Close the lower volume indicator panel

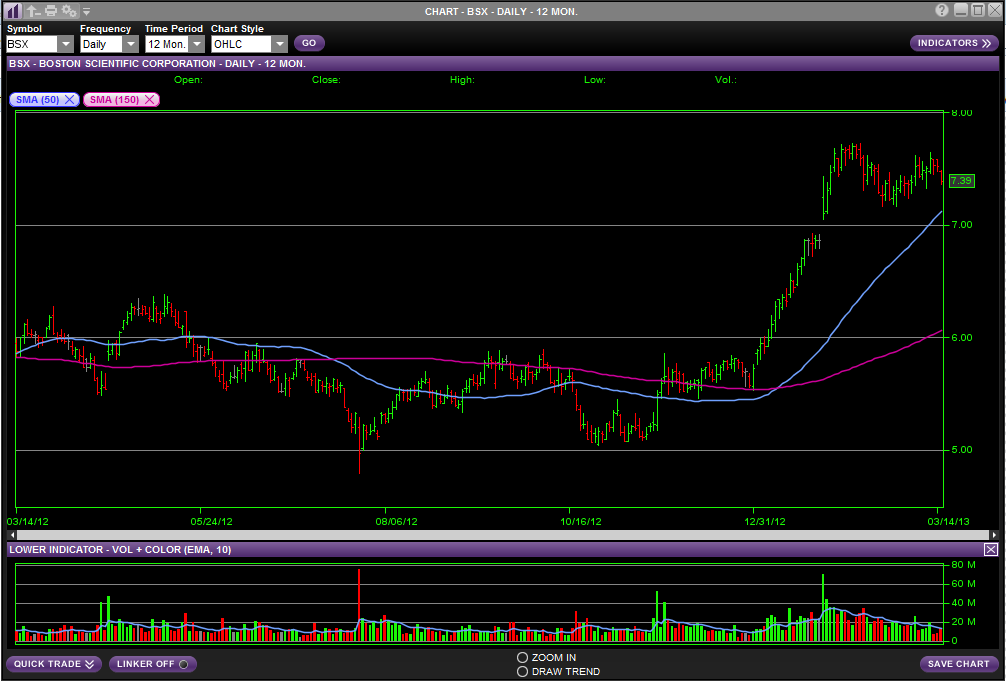pyautogui.click(x=991, y=550)
